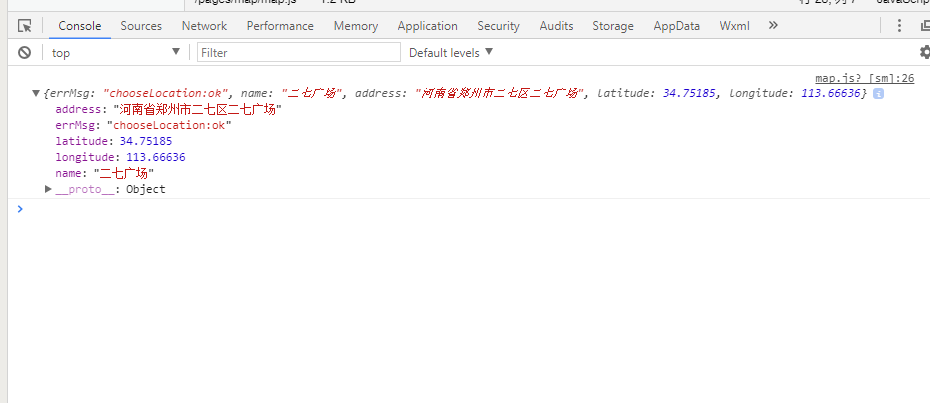The image size is (930, 403).
Task: Click the undock panel icon at the right edge
Action: [925, 26]
